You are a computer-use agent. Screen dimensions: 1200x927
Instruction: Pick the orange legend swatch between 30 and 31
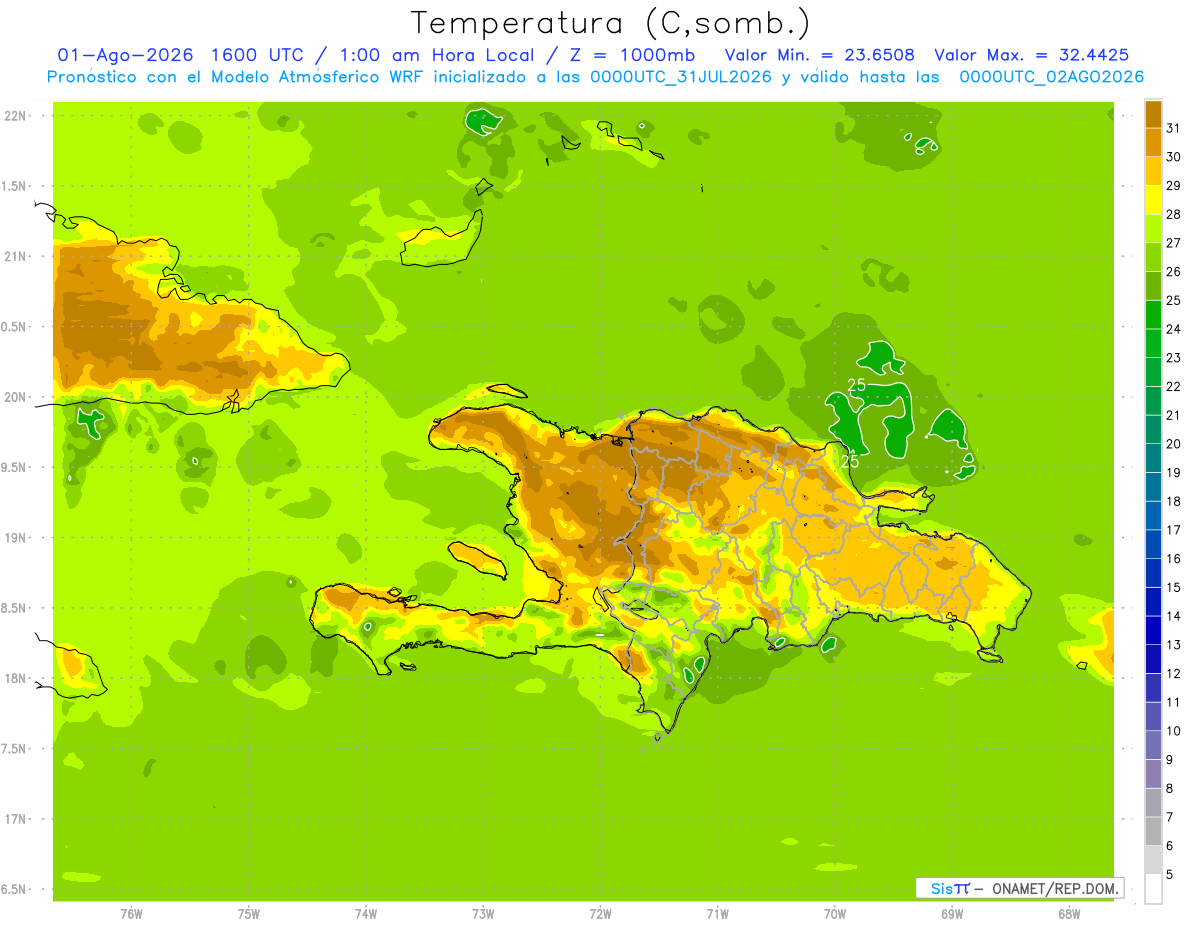coord(1153,142)
